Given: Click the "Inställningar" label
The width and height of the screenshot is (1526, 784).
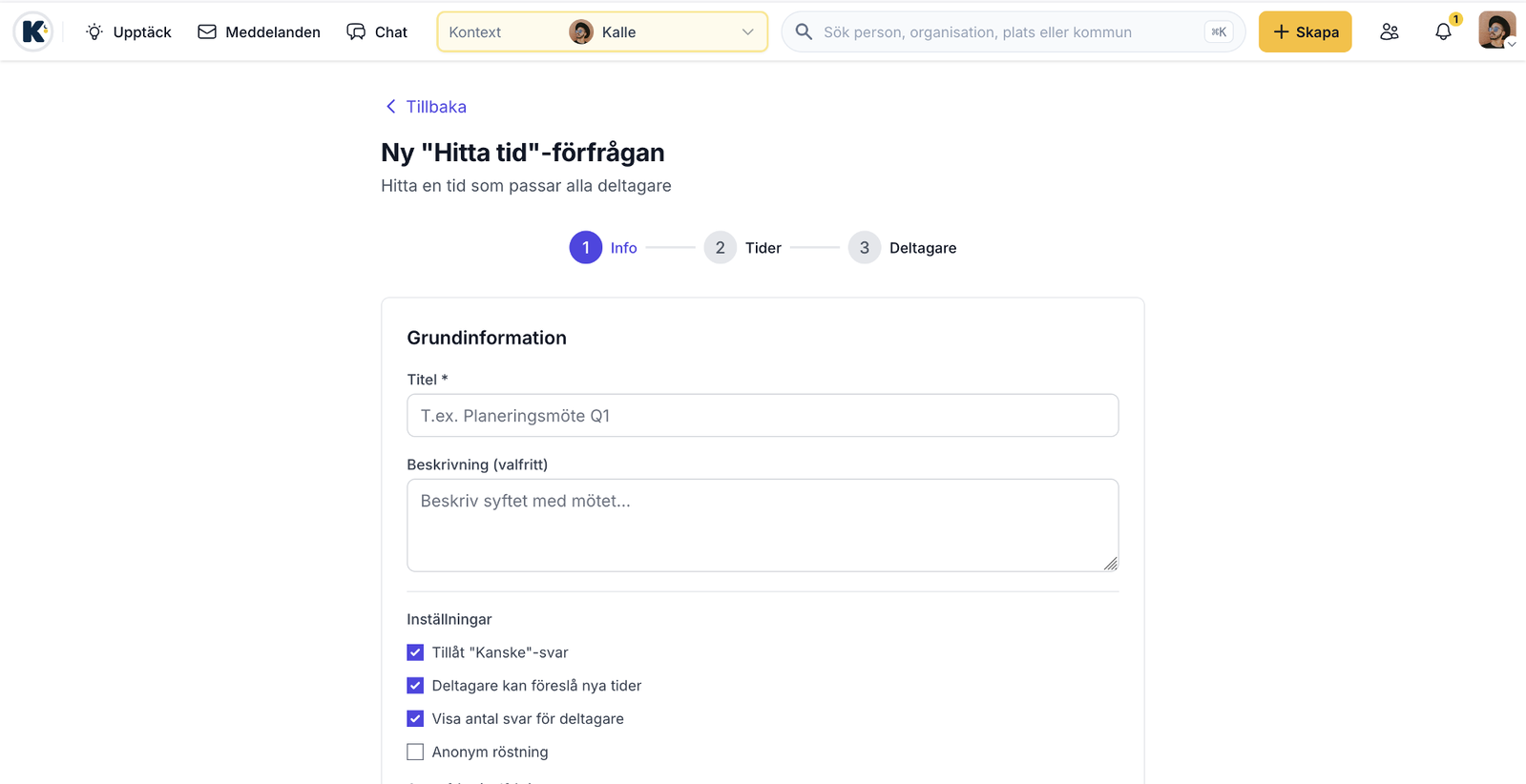Looking at the screenshot, I should 449,619.
